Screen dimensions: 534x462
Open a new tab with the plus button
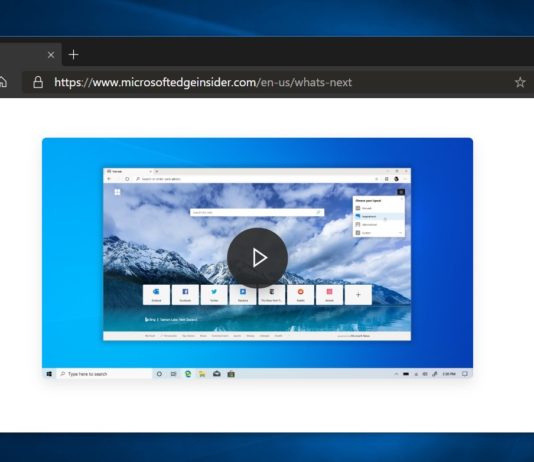click(x=73, y=54)
